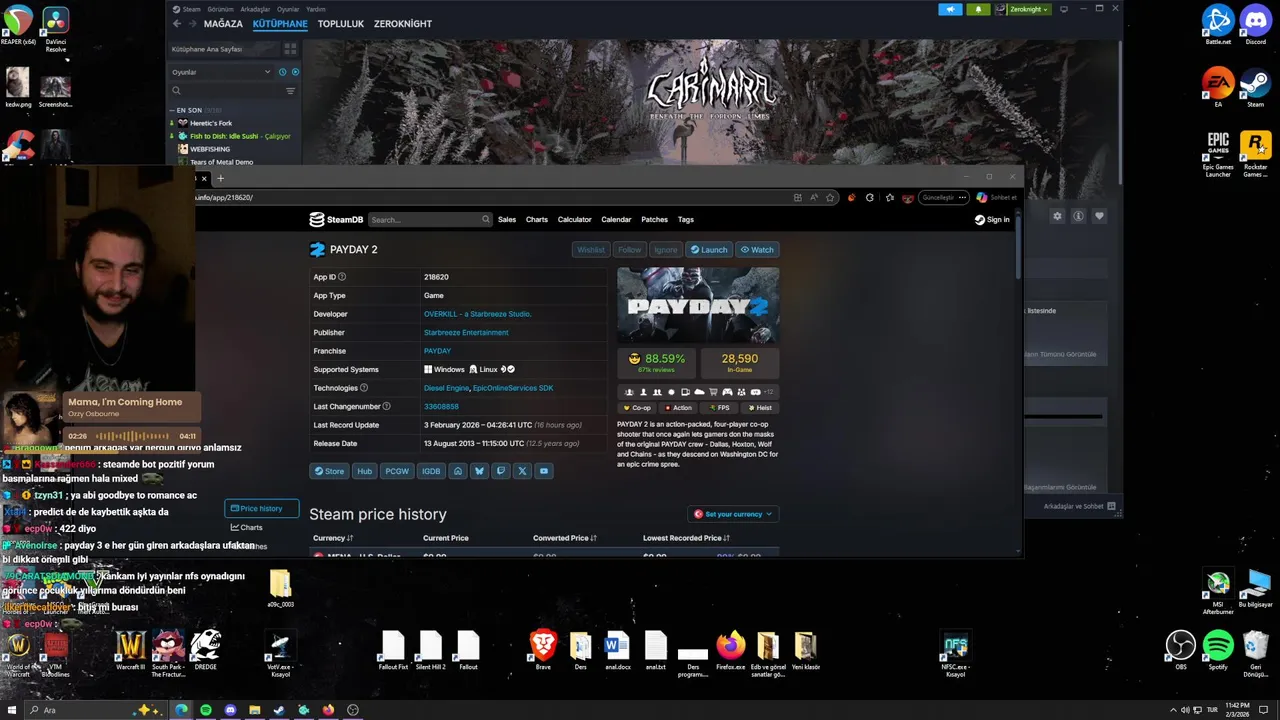Viewport: 1280px width, 720px height.
Task: Open PCGW link button
Action: pyautogui.click(x=397, y=471)
